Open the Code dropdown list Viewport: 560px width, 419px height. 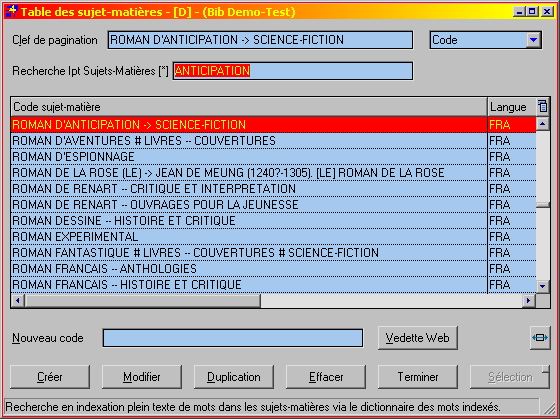pyautogui.click(x=534, y=40)
